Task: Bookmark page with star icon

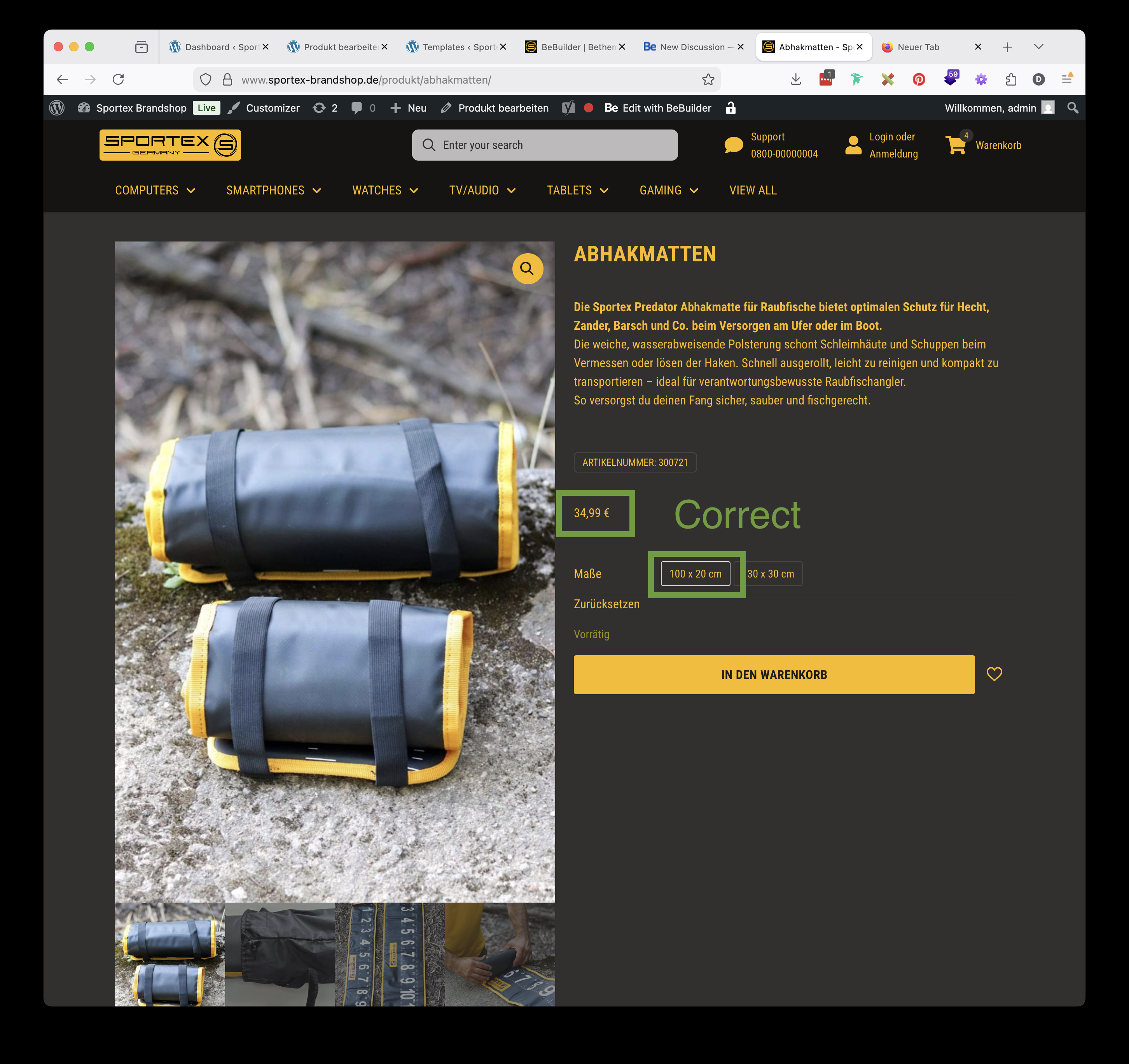Action: [708, 80]
